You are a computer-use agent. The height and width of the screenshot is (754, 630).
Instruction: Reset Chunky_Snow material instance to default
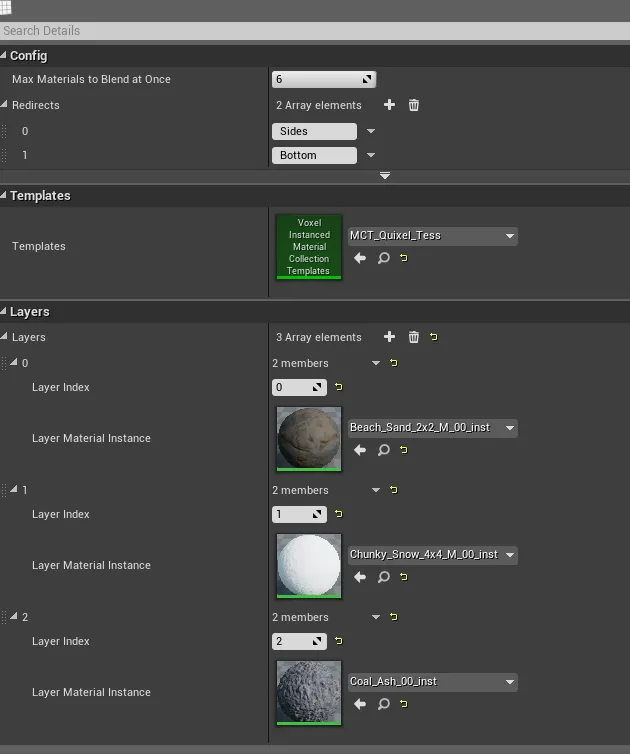click(x=404, y=577)
